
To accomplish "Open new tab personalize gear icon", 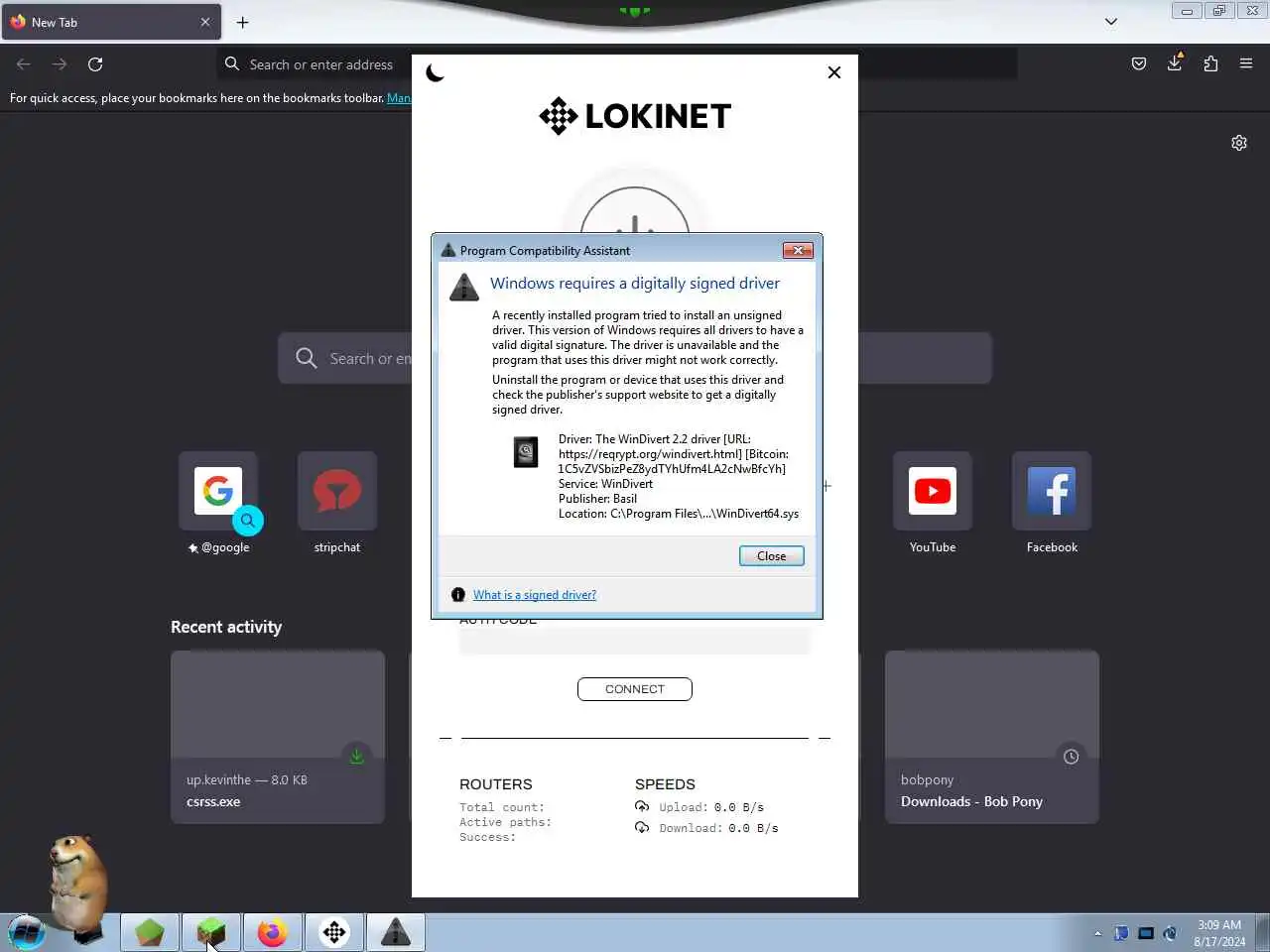I will tap(1239, 143).
